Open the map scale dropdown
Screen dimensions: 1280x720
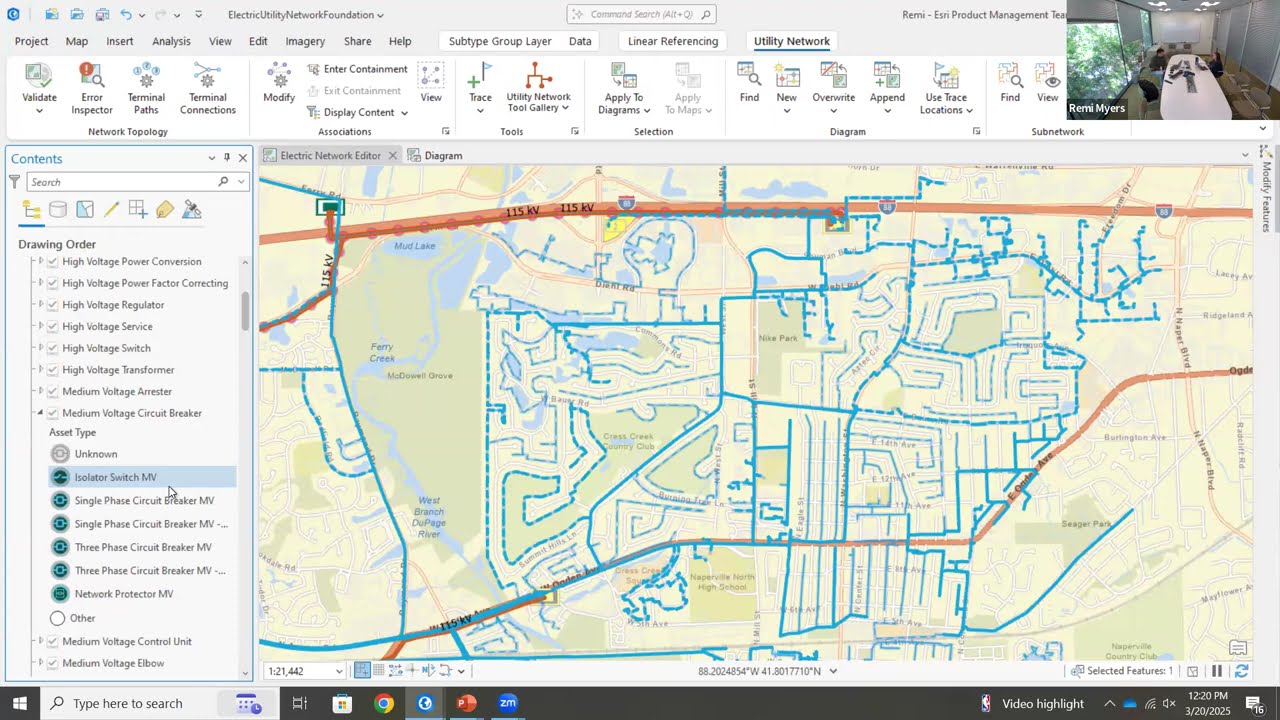coord(339,671)
